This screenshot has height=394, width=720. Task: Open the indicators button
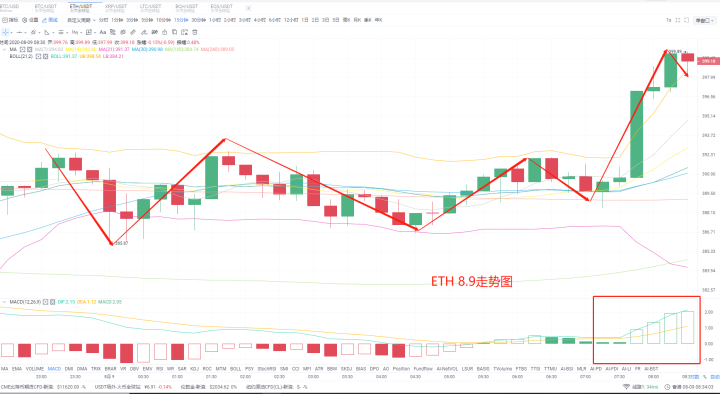click(10, 20)
